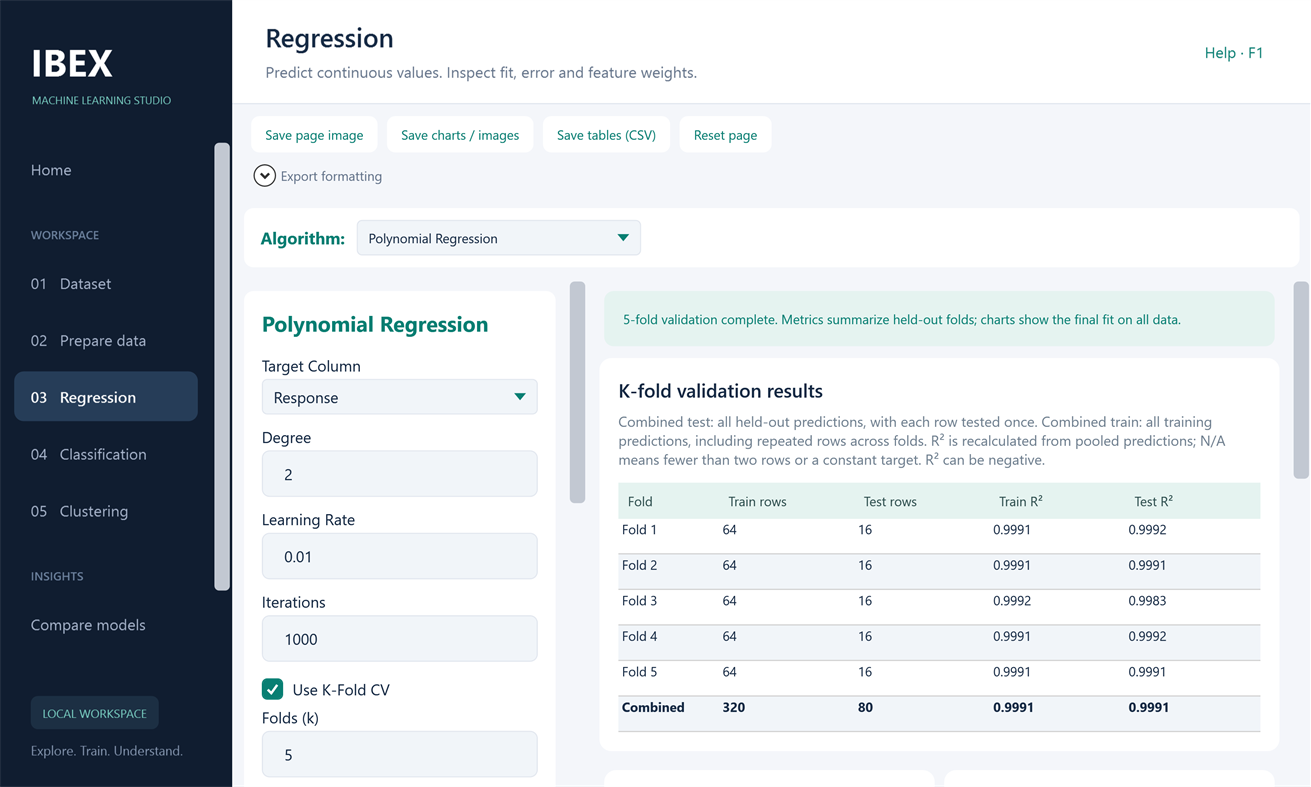Click the sidebar navigation scrollbar
1311x787 pixels.
coord(222,366)
